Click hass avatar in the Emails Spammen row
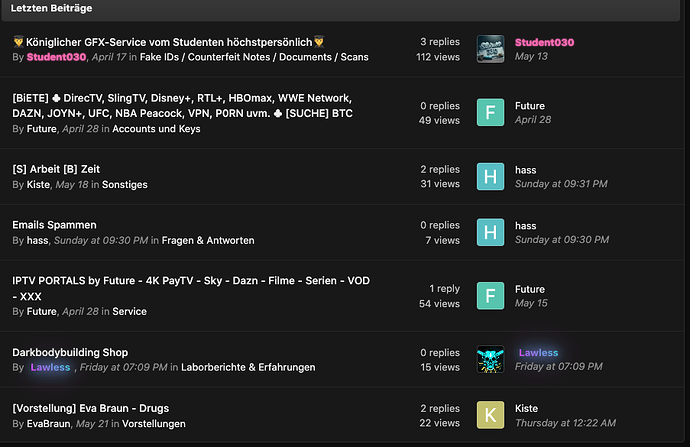This screenshot has width=690, height=447. (490, 233)
